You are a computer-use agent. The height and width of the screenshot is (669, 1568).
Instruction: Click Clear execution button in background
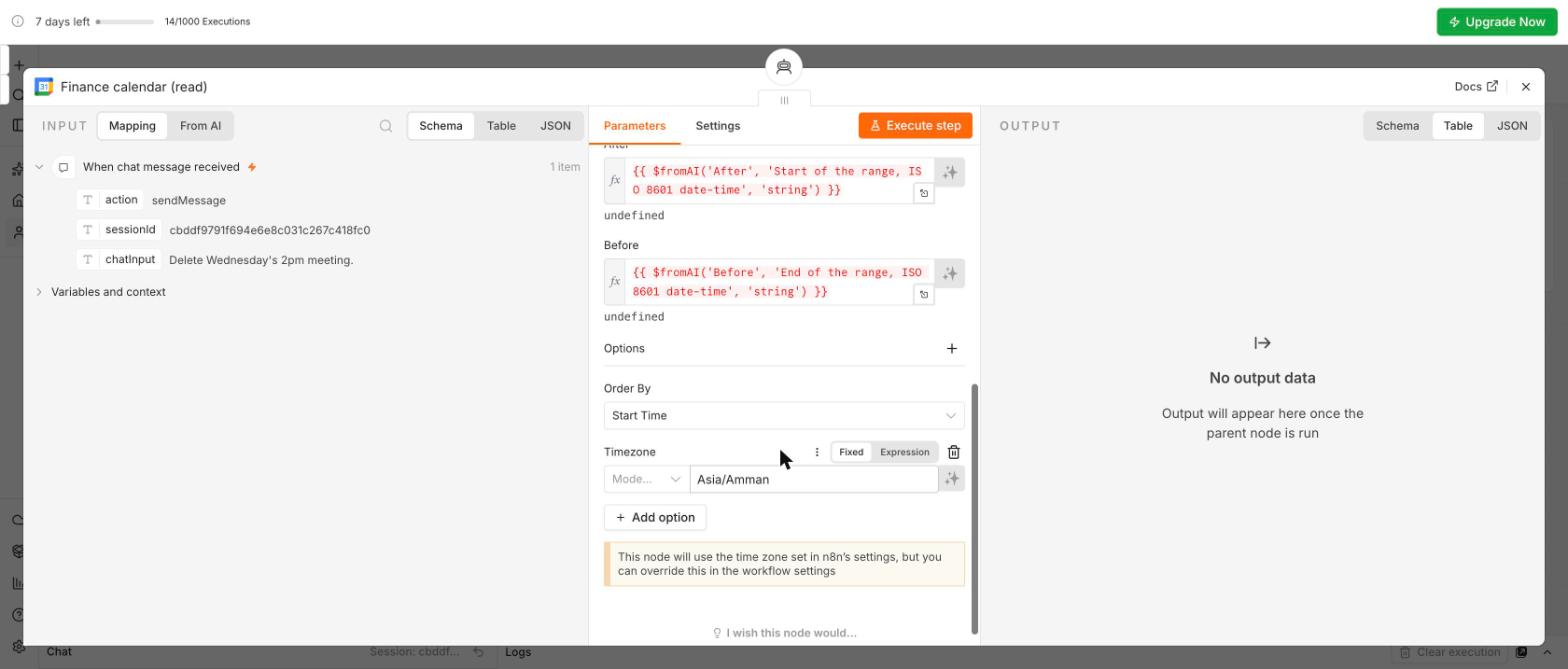1449,652
